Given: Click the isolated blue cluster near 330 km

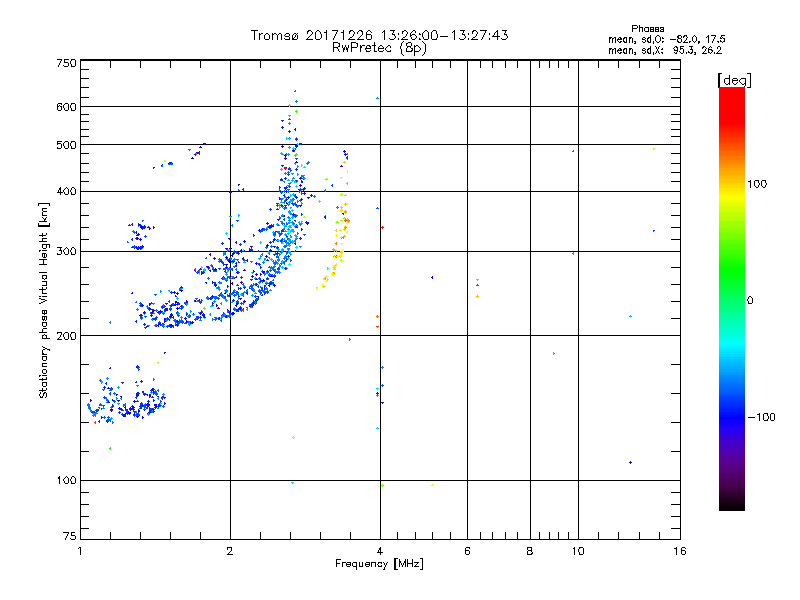Looking at the screenshot, I should tap(140, 235).
